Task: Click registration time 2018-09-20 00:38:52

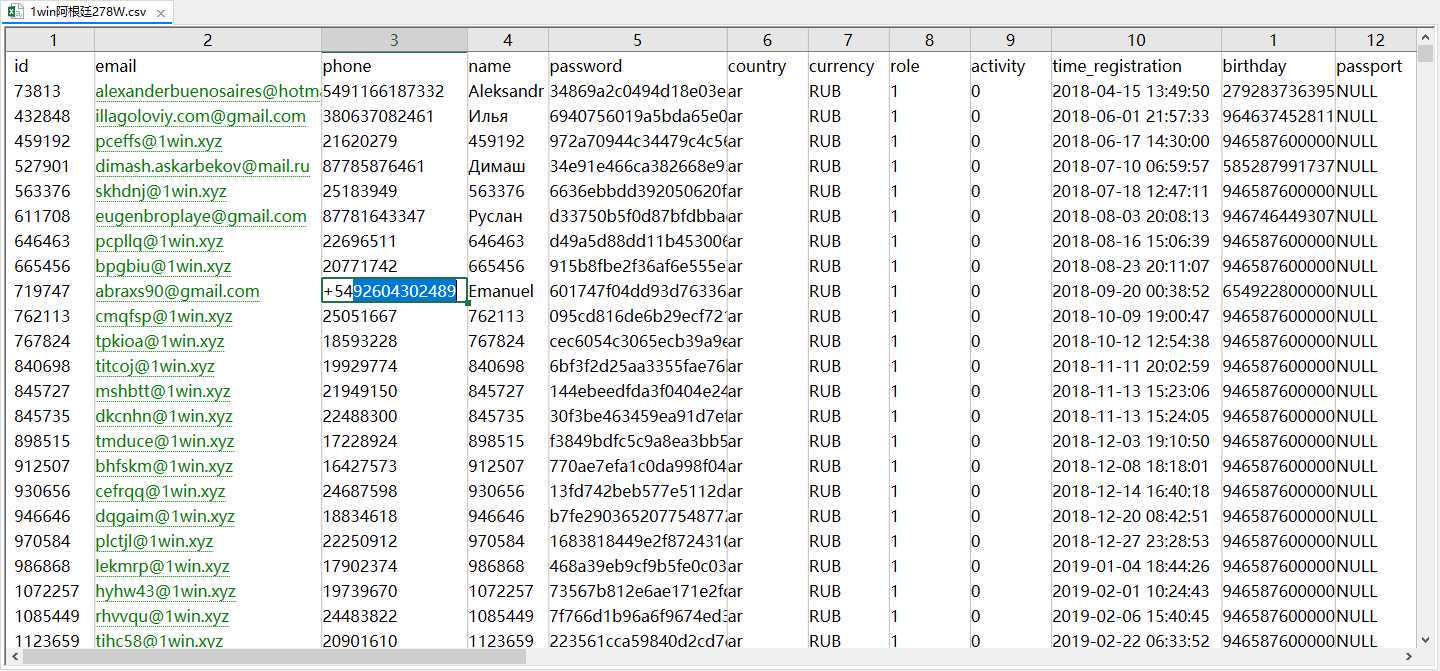Action: [1136, 291]
